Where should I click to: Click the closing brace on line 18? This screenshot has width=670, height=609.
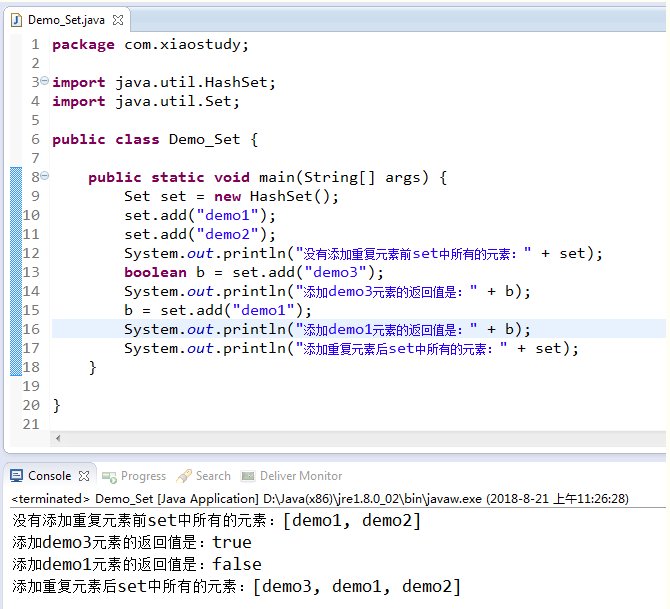92,368
